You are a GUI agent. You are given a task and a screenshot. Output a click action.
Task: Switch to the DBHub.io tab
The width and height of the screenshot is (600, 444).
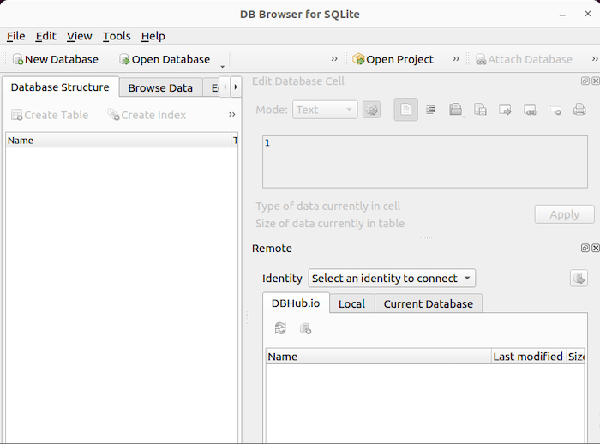(296, 303)
